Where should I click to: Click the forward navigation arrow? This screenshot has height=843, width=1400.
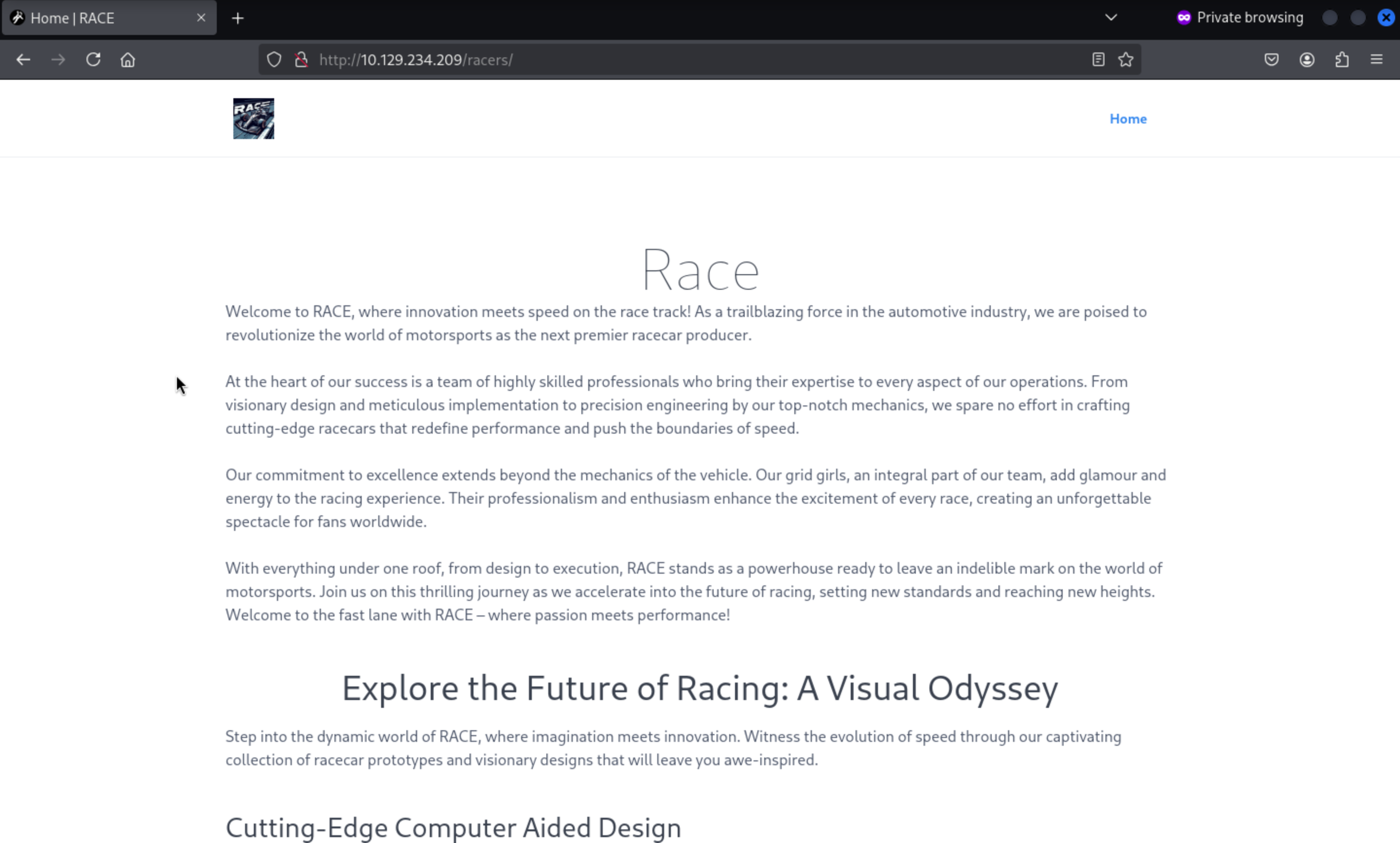[58, 60]
